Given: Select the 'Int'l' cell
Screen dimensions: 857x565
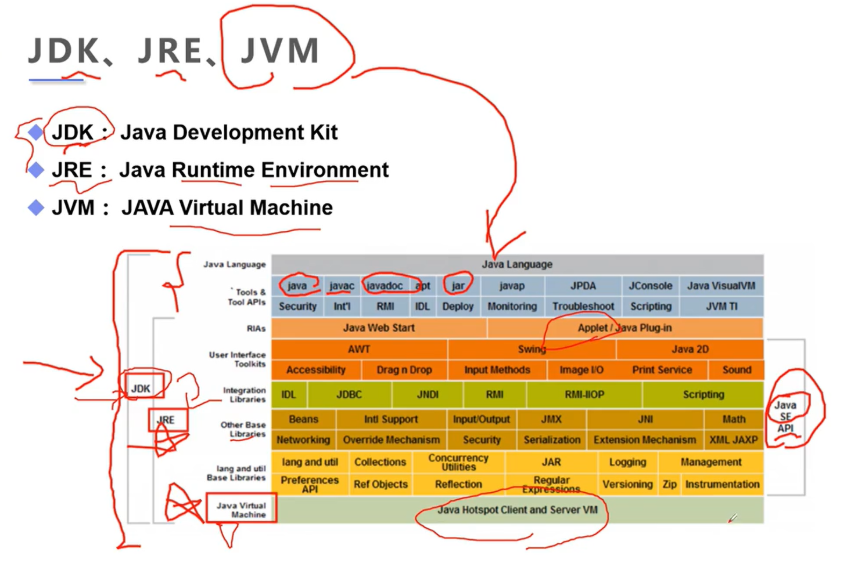Looking at the screenshot, I should 342,307.
